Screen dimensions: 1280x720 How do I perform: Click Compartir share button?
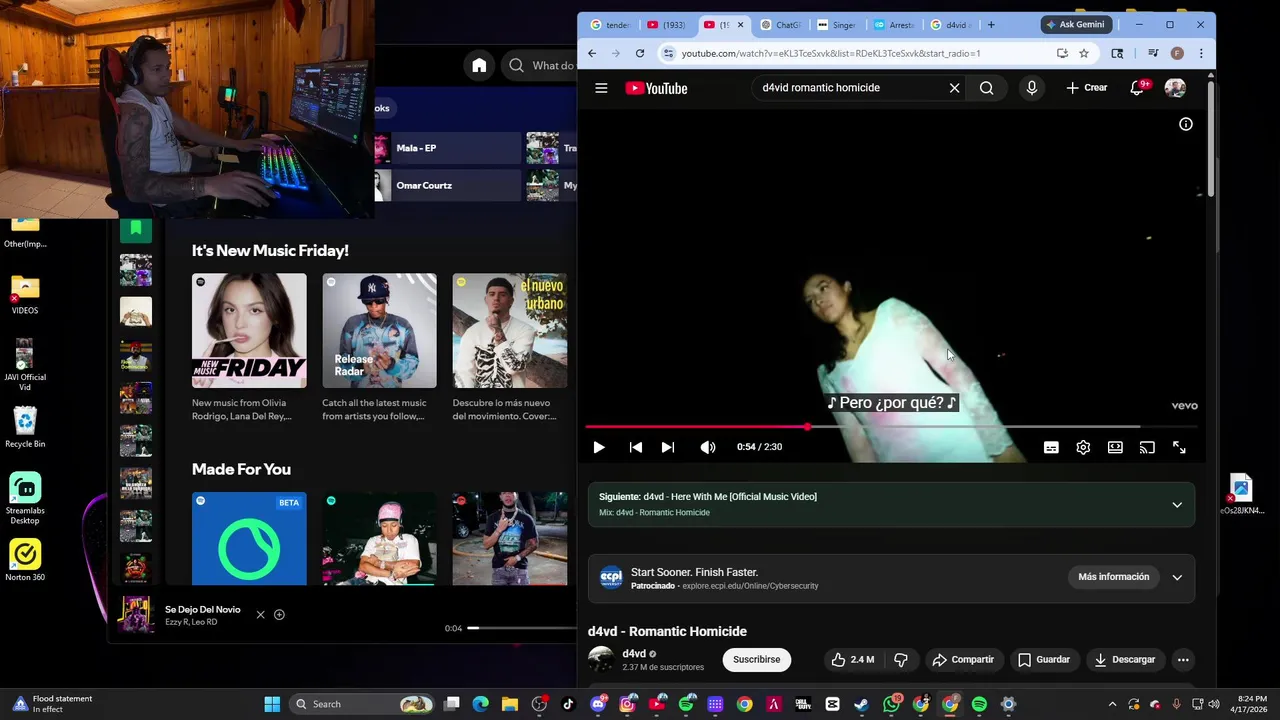tap(962, 659)
